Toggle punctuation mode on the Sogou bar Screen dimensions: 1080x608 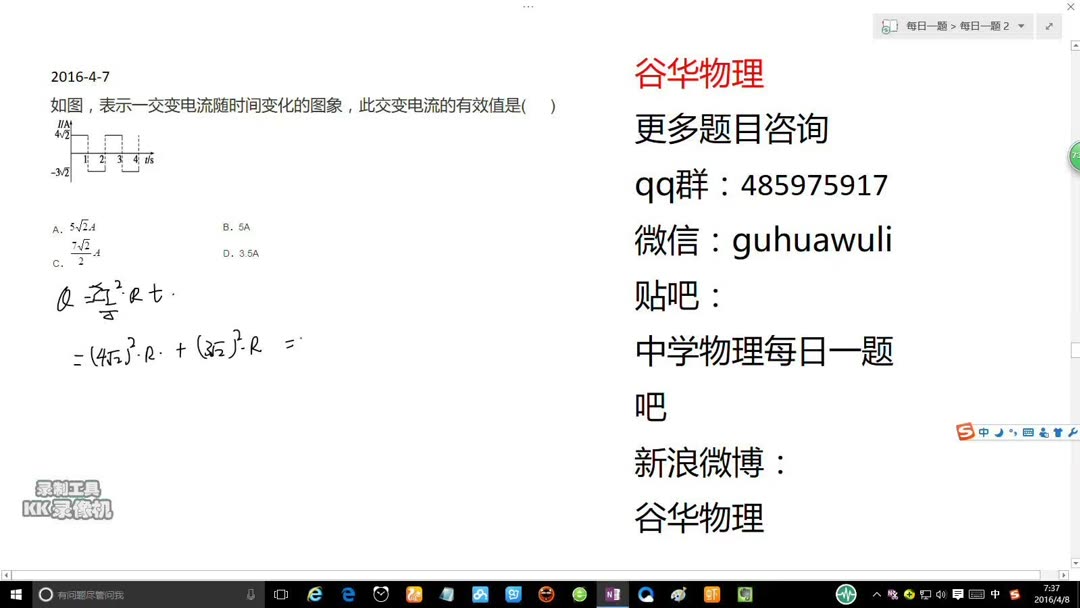click(1013, 432)
